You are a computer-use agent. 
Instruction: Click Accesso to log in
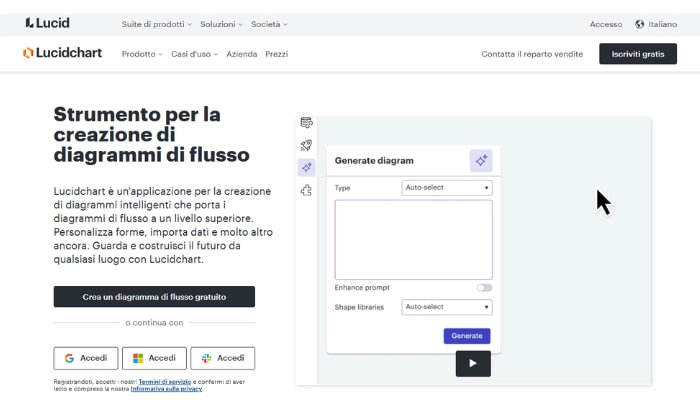[x=606, y=24]
